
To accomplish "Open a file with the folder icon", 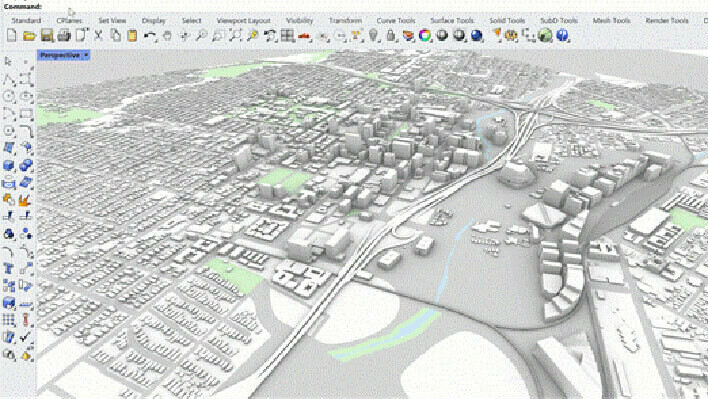I will (29, 35).
